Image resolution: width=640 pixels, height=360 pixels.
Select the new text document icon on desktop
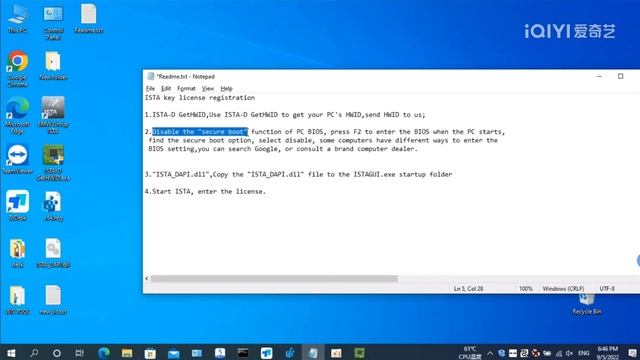click(x=53, y=300)
